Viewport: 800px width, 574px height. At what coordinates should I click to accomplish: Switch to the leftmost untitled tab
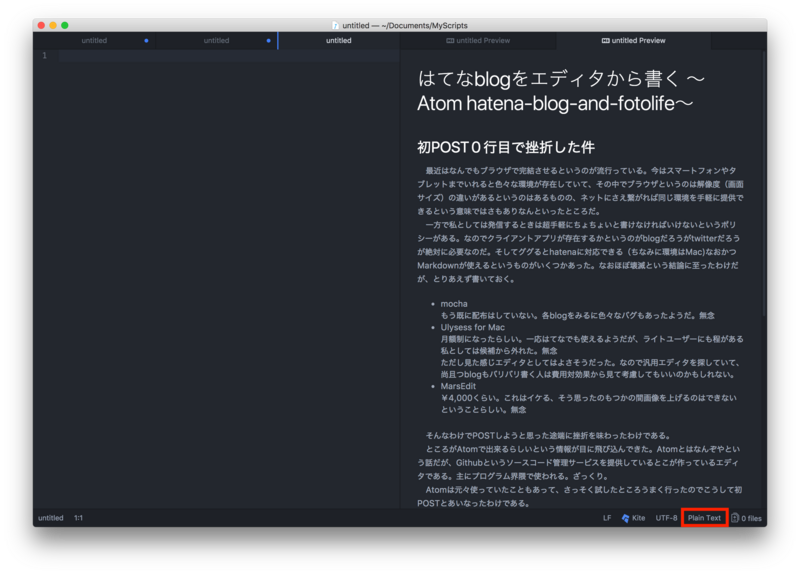tap(94, 41)
